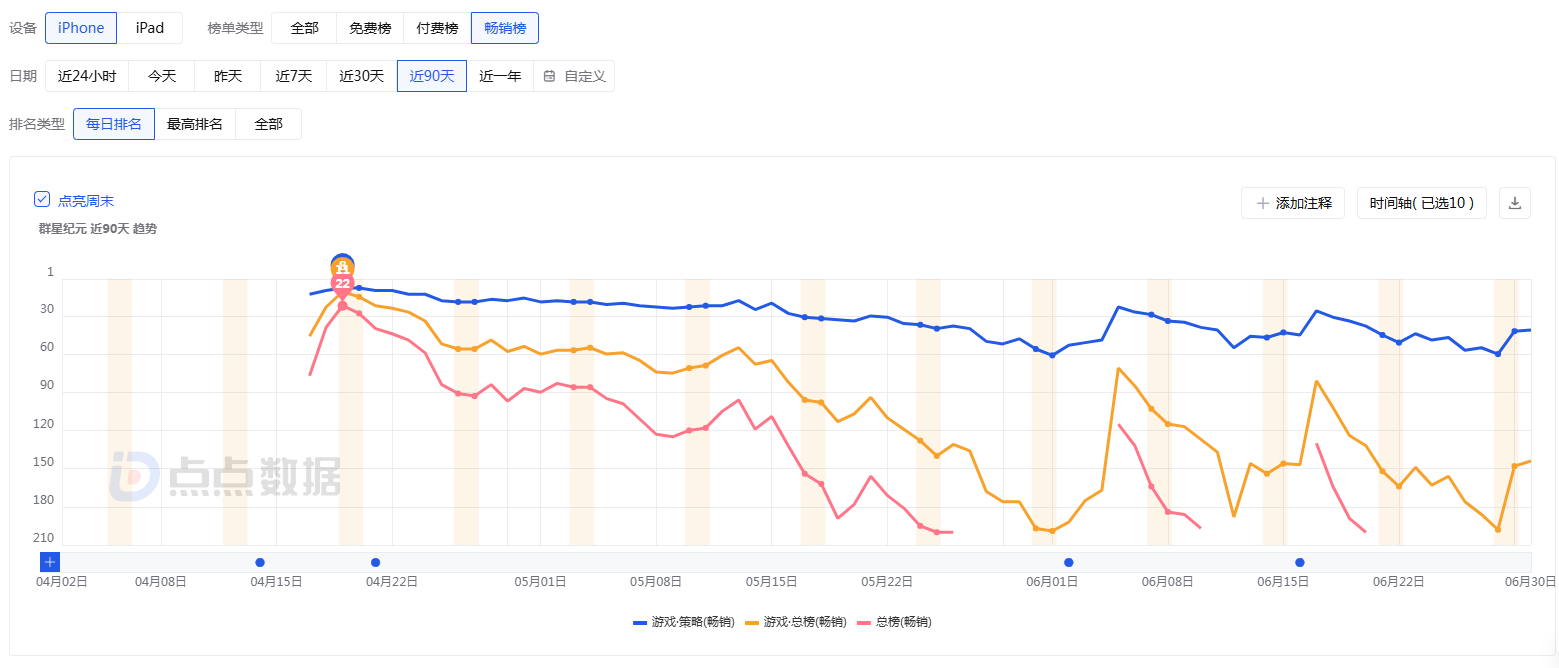Click the blue plus icon on timeline

(x=50, y=562)
